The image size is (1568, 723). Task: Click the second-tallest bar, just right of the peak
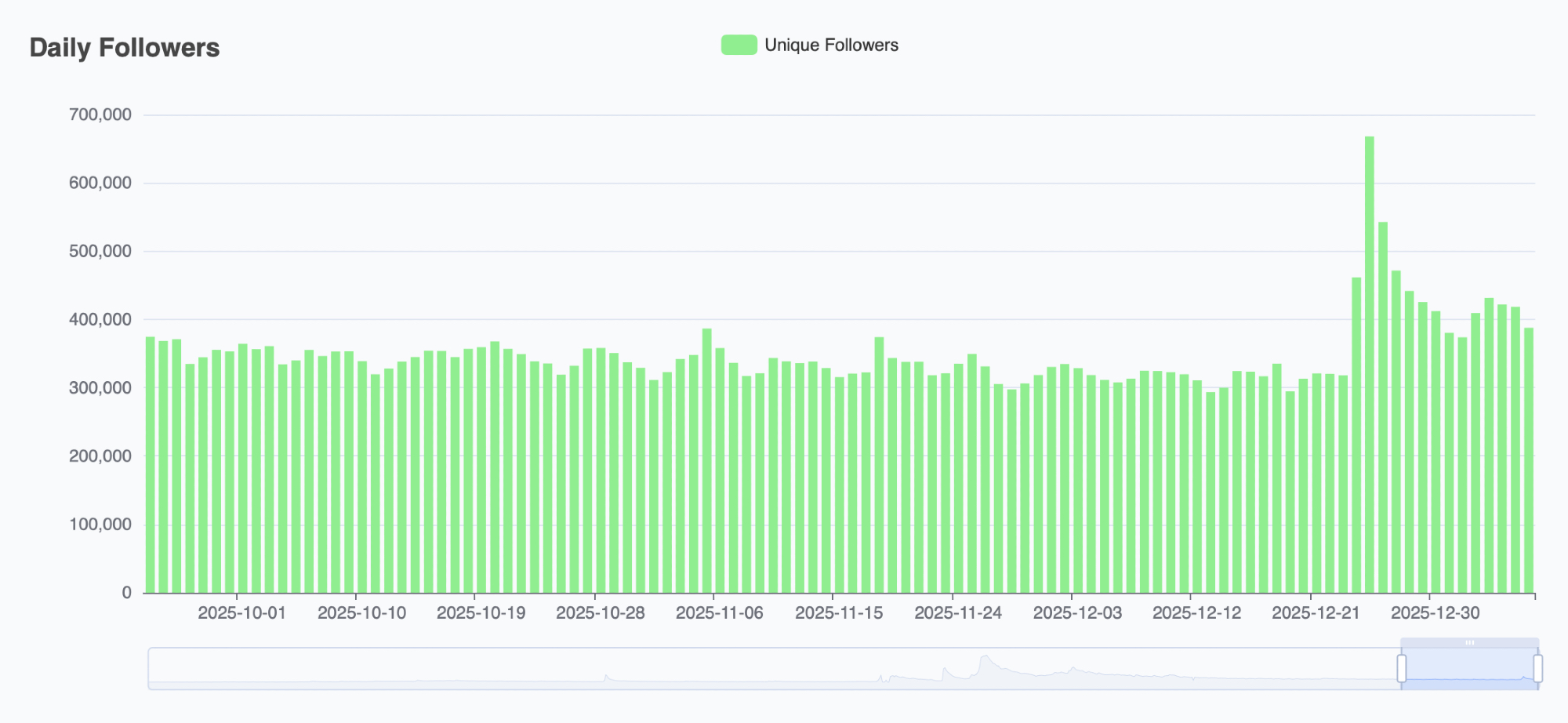(1382, 408)
